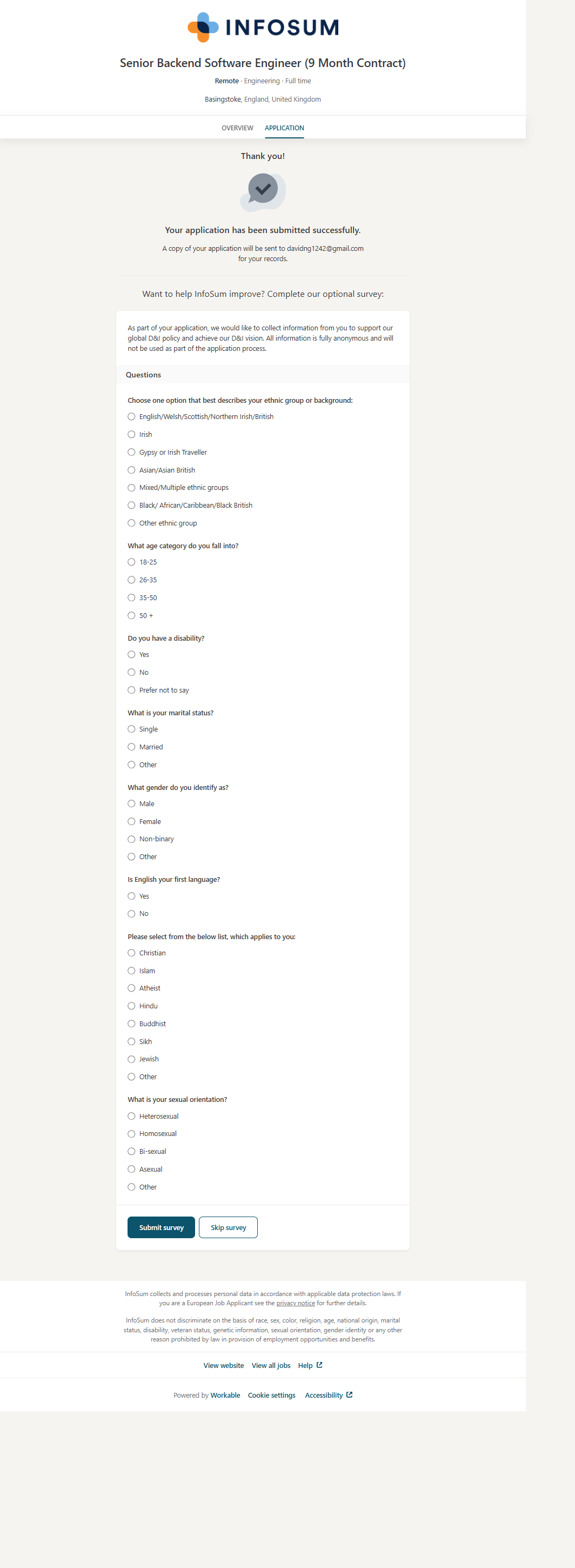This screenshot has width=575, height=1568.
Task: Open the Application tab
Action: click(x=284, y=128)
